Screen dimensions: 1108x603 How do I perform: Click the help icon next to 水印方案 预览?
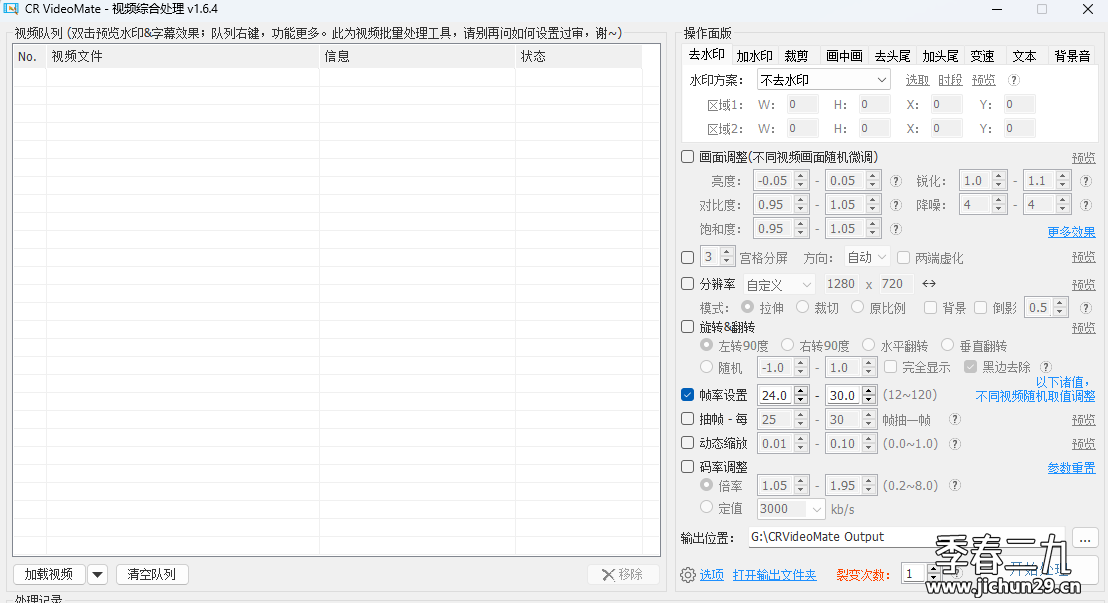pyautogui.click(x=1013, y=81)
